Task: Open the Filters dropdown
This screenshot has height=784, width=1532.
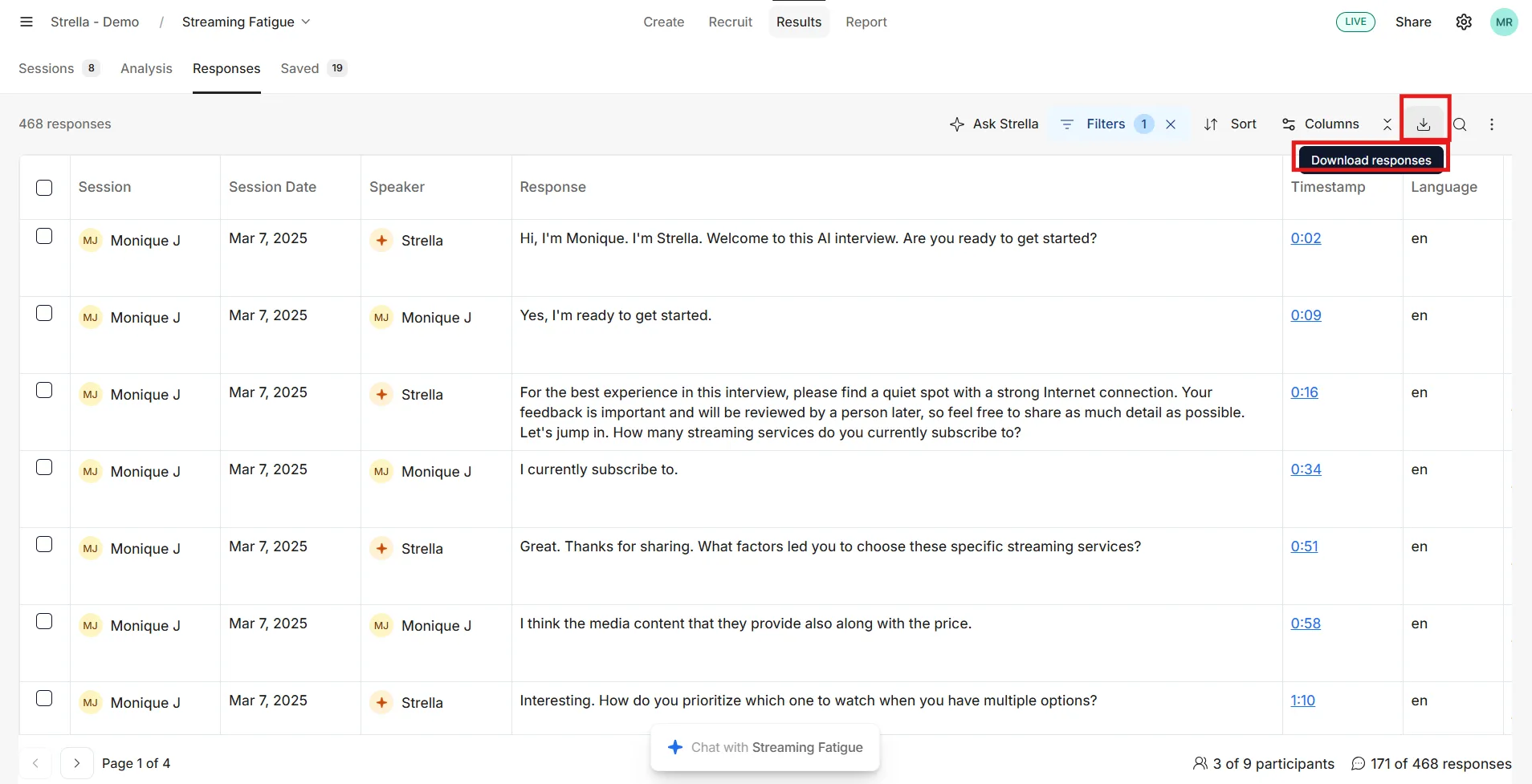Action: tap(1105, 124)
